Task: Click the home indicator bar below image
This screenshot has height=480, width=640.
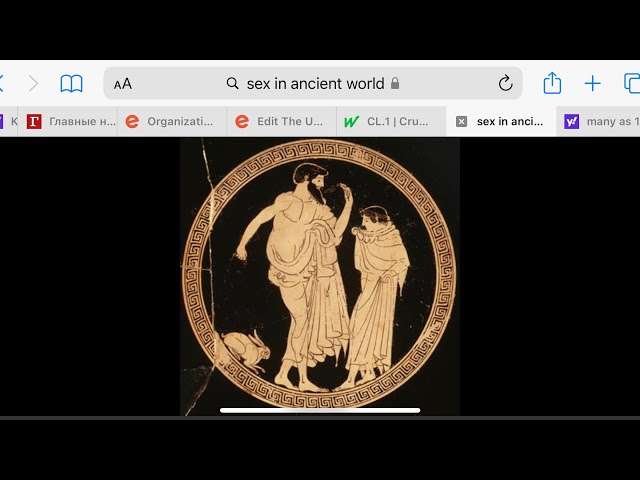Action: 320,410
